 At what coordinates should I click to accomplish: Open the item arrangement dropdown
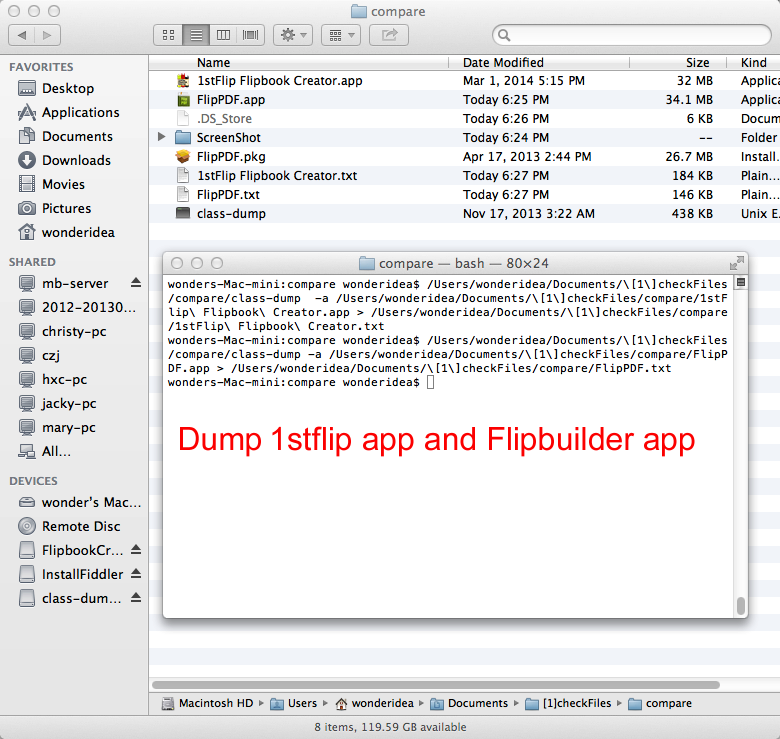click(342, 35)
